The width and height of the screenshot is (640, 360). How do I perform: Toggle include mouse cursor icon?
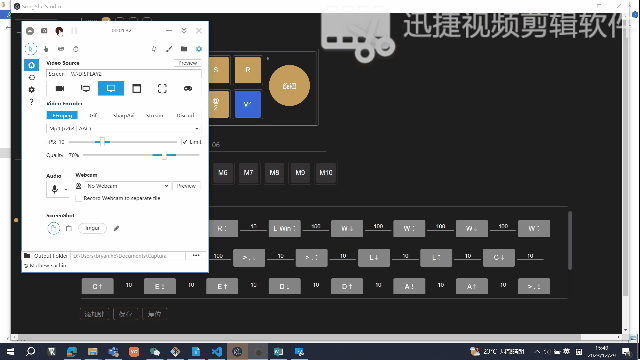point(31,49)
